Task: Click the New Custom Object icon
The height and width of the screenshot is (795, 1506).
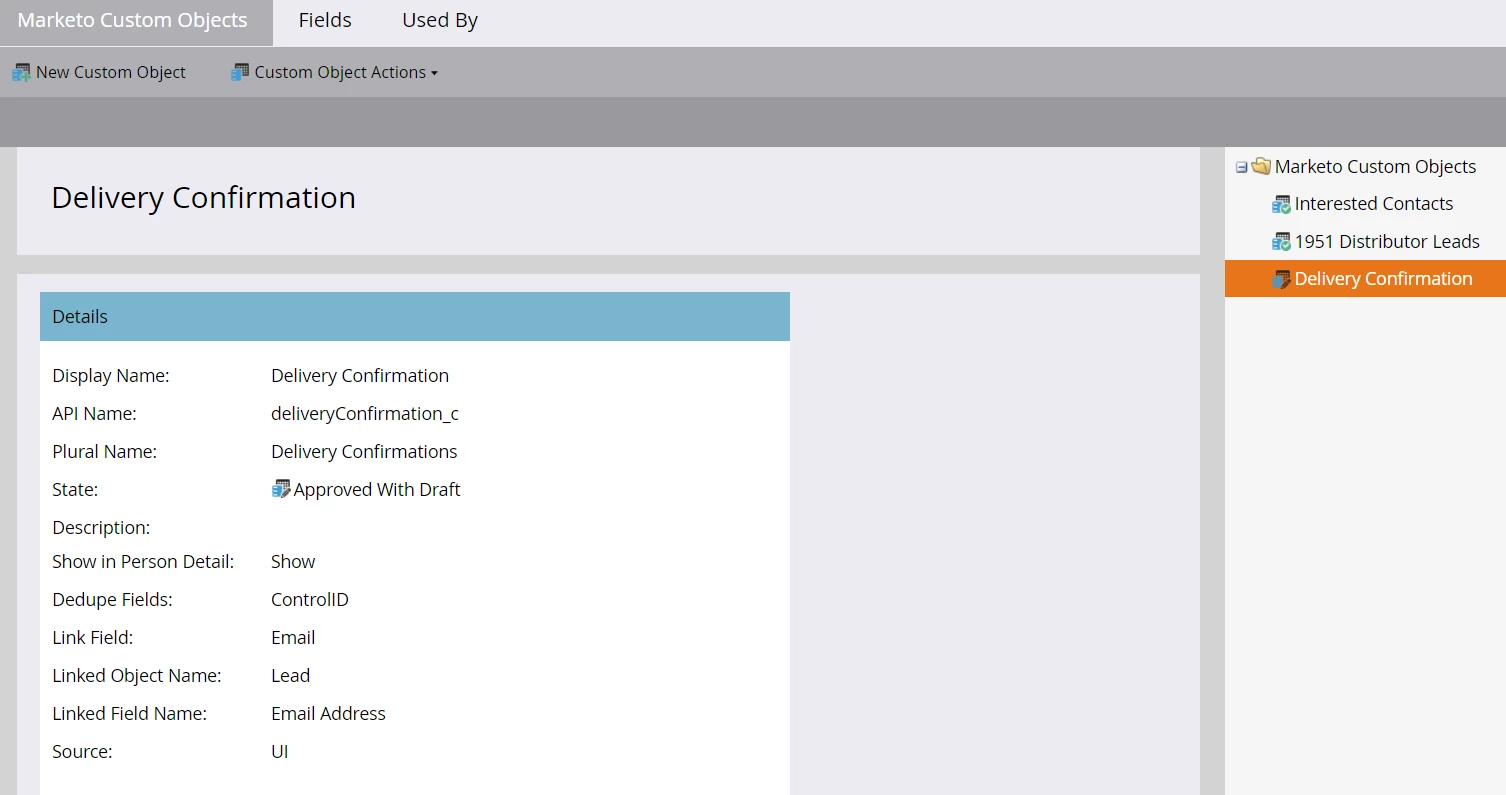Action: pyautogui.click(x=21, y=72)
